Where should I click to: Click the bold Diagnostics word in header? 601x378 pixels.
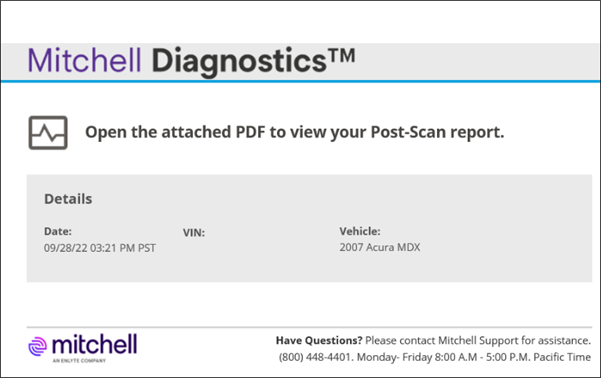[x=239, y=62]
